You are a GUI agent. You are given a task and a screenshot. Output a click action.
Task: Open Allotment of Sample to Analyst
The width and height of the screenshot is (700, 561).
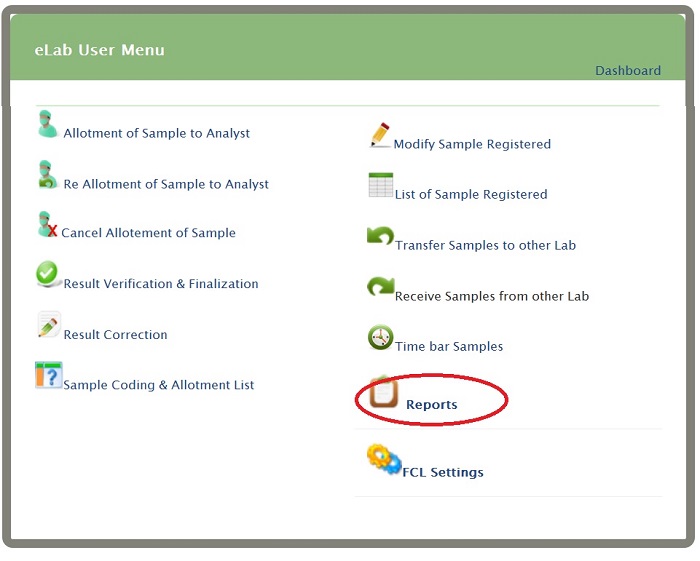[157, 133]
